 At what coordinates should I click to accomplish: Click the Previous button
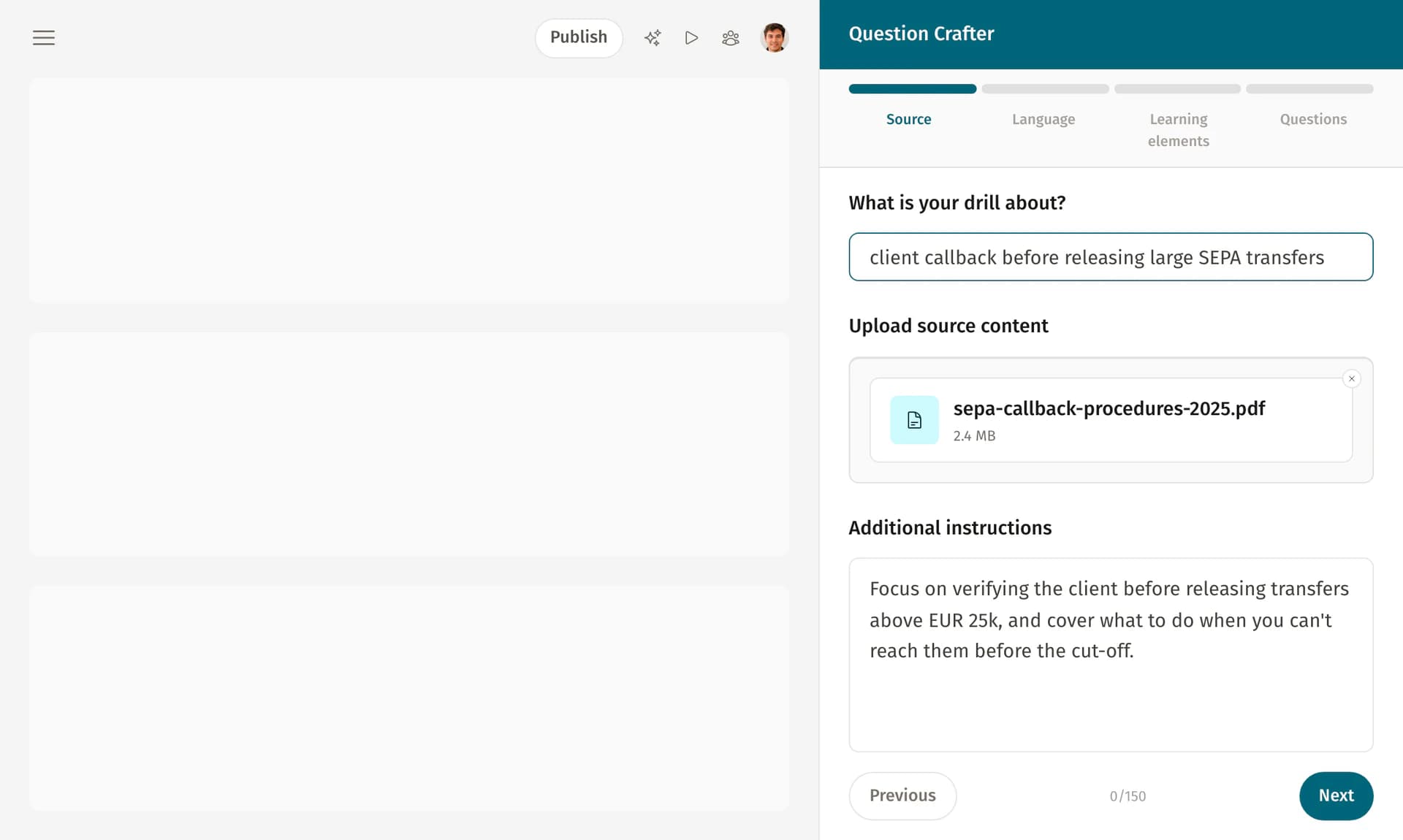902,796
